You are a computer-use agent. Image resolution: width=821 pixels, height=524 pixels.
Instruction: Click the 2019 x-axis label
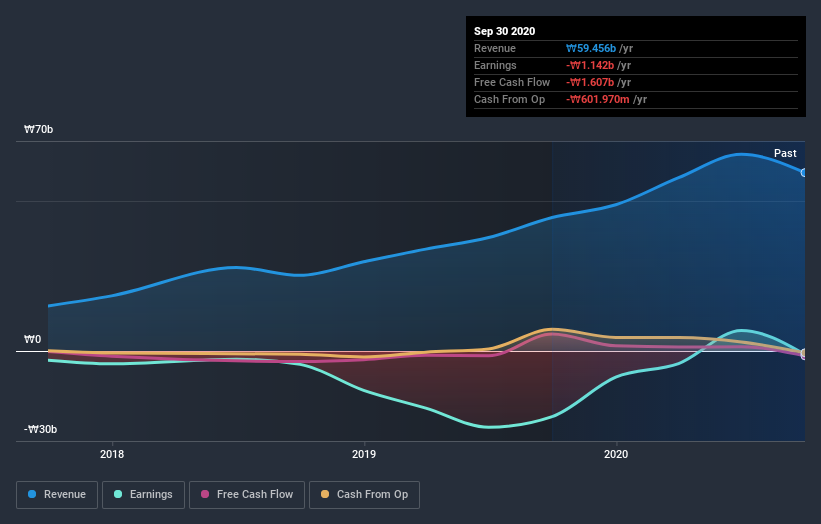364,454
